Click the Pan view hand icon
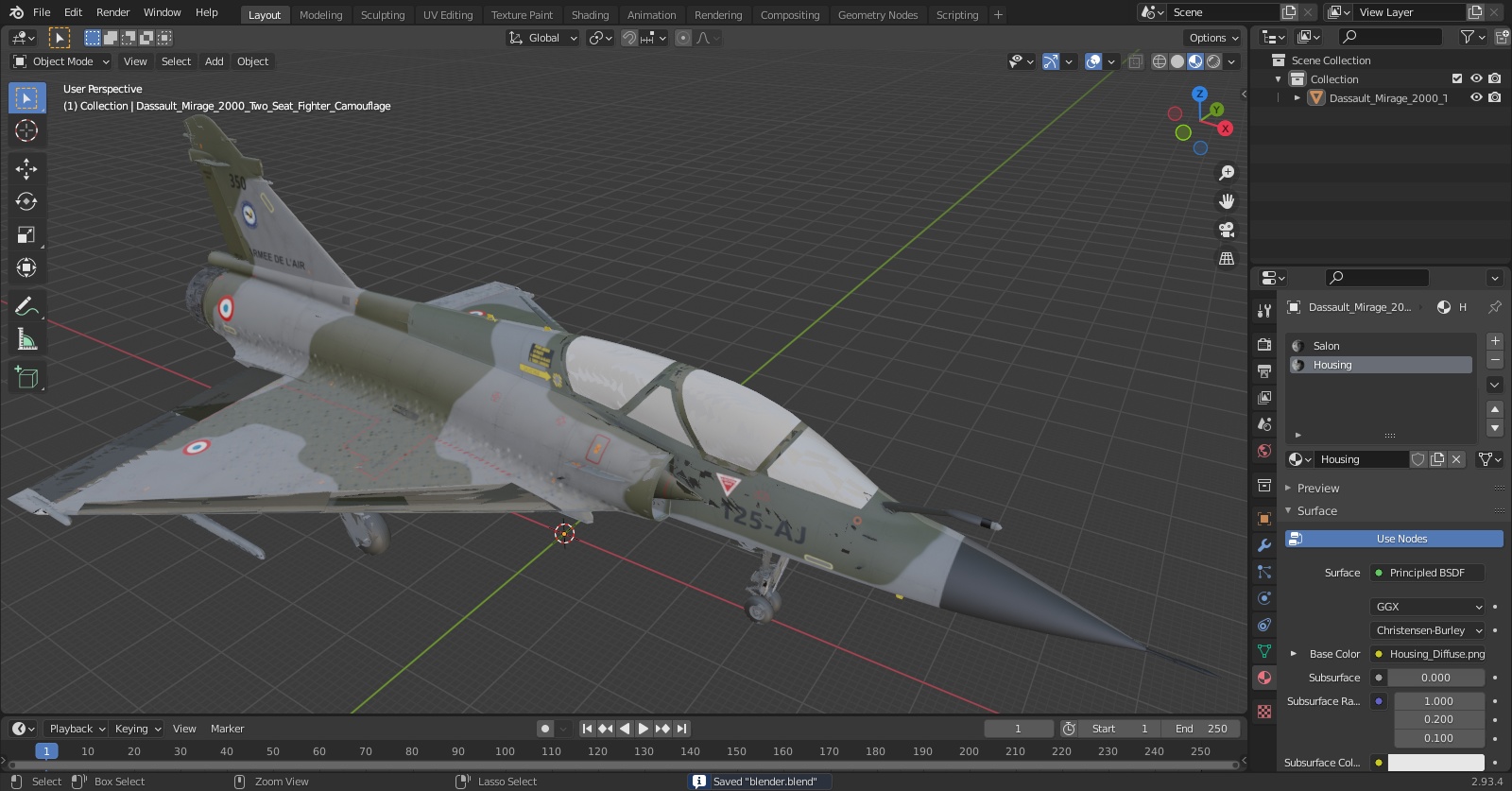The height and width of the screenshot is (791, 1512). (x=1227, y=201)
